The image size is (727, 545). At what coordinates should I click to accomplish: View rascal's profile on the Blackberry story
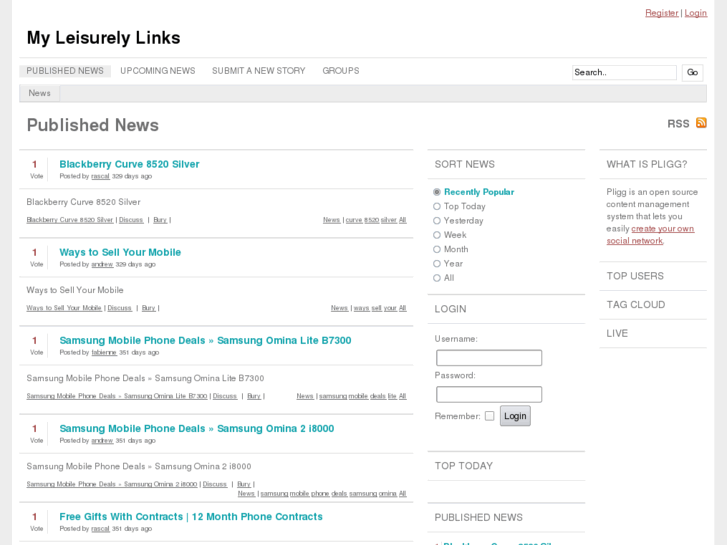(x=100, y=176)
